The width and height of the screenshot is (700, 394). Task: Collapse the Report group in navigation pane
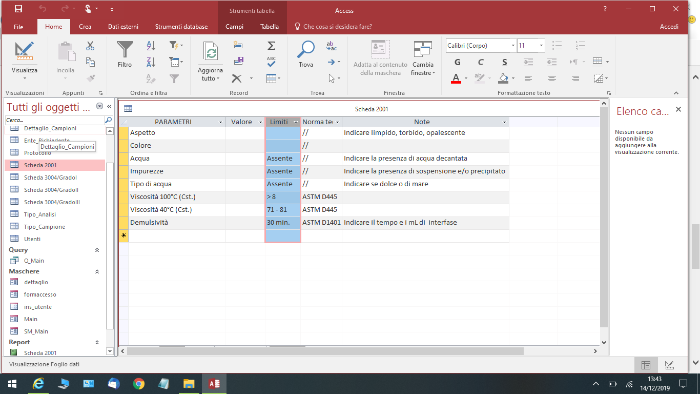click(x=97, y=342)
